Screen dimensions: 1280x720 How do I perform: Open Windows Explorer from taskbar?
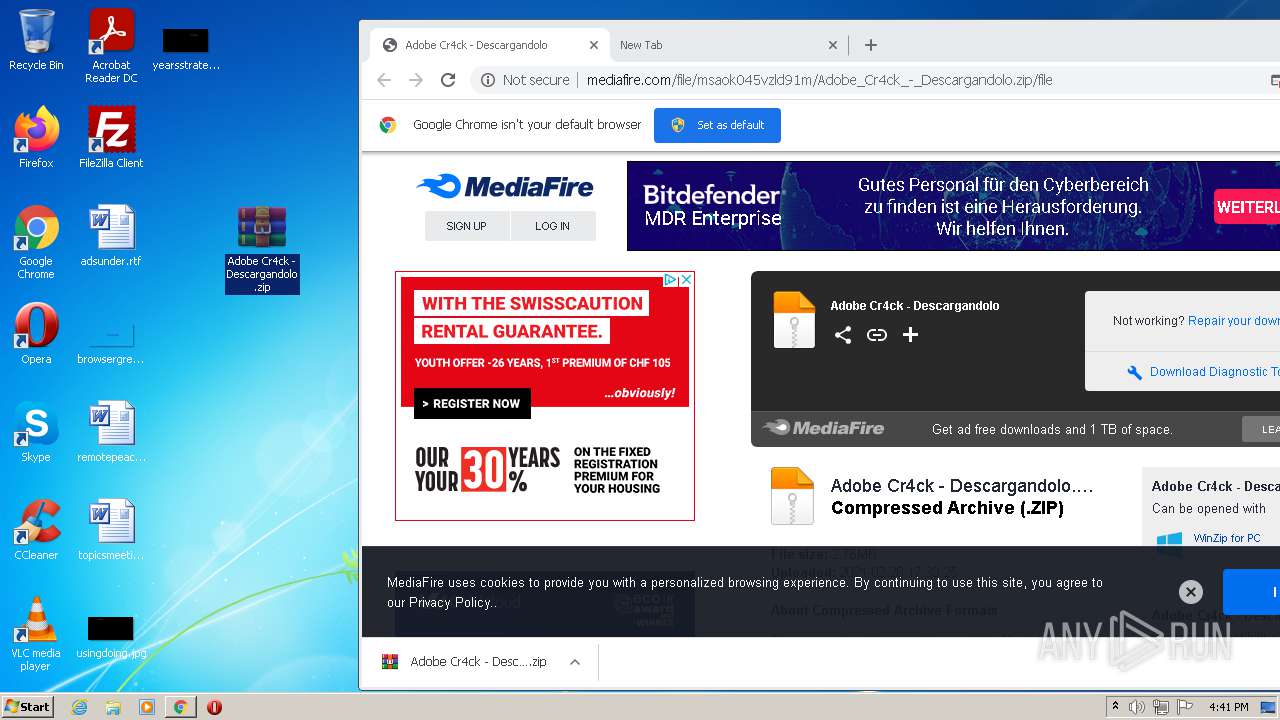click(113, 707)
